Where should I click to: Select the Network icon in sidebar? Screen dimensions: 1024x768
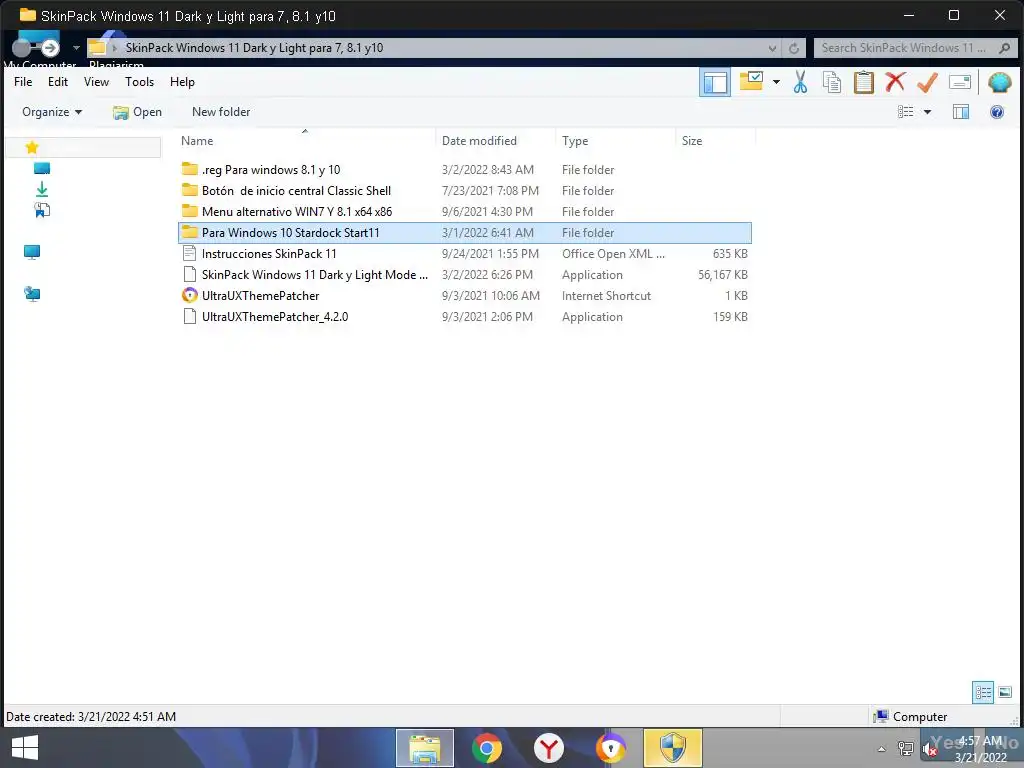click(31, 294)
